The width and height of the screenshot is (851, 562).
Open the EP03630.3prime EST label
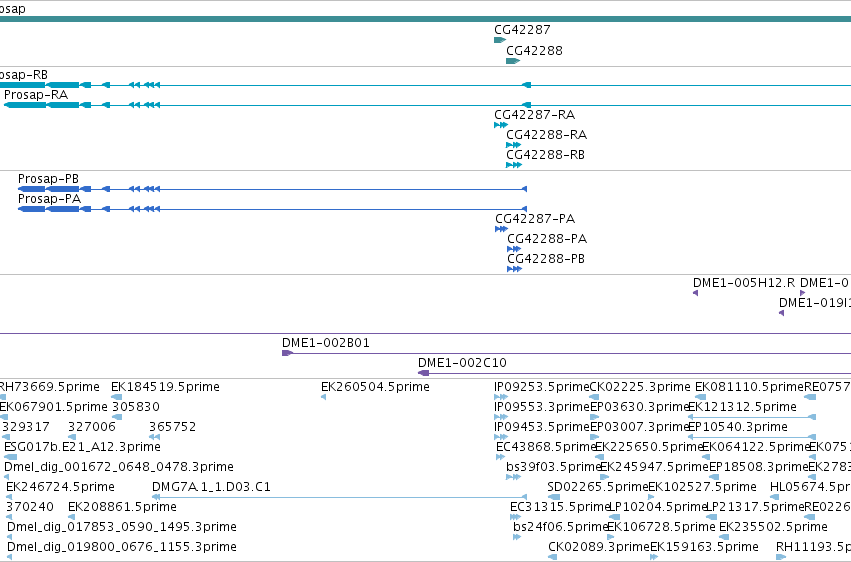[x=640, y=407]
